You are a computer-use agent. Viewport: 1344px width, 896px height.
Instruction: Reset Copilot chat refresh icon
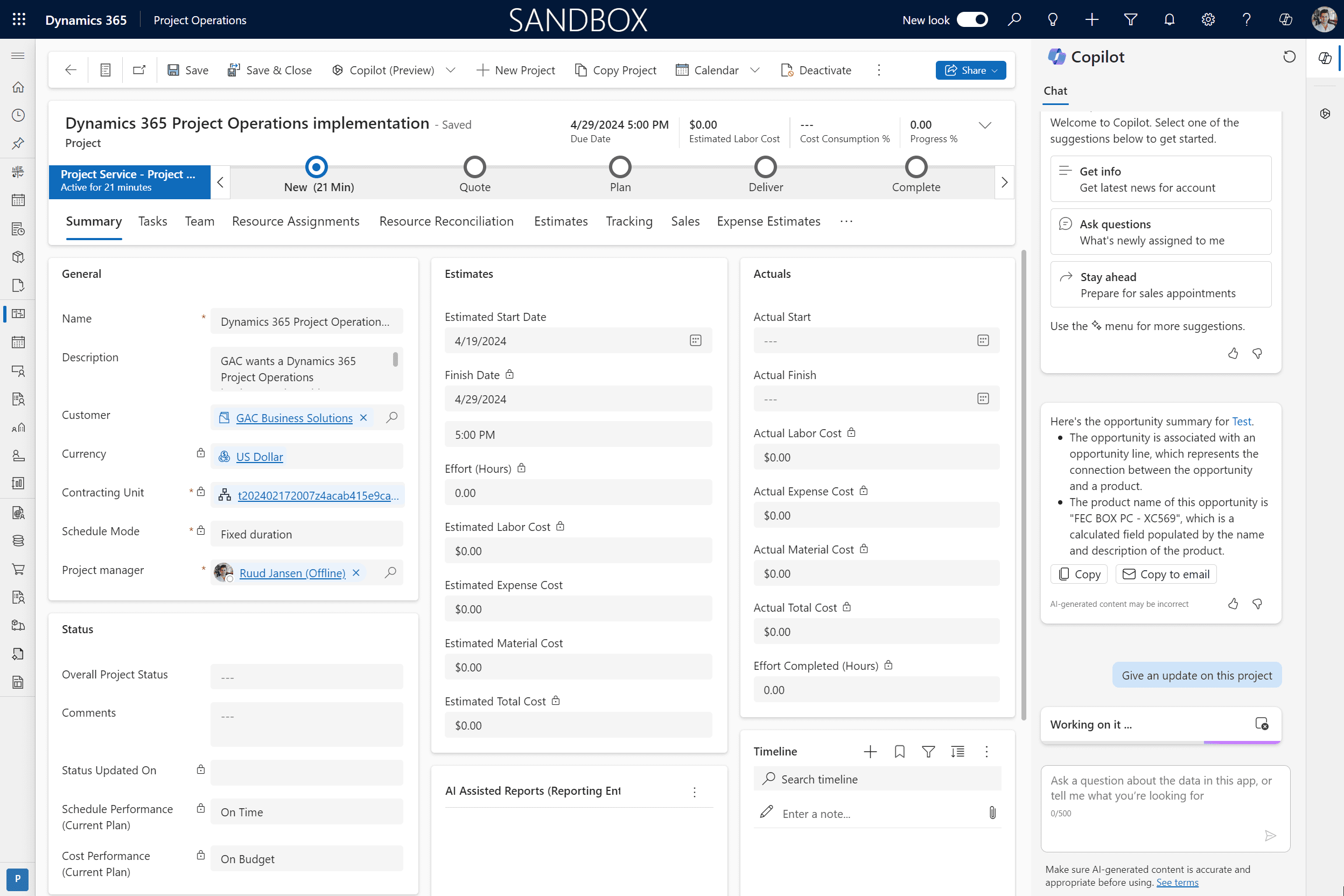point(1289,57)
